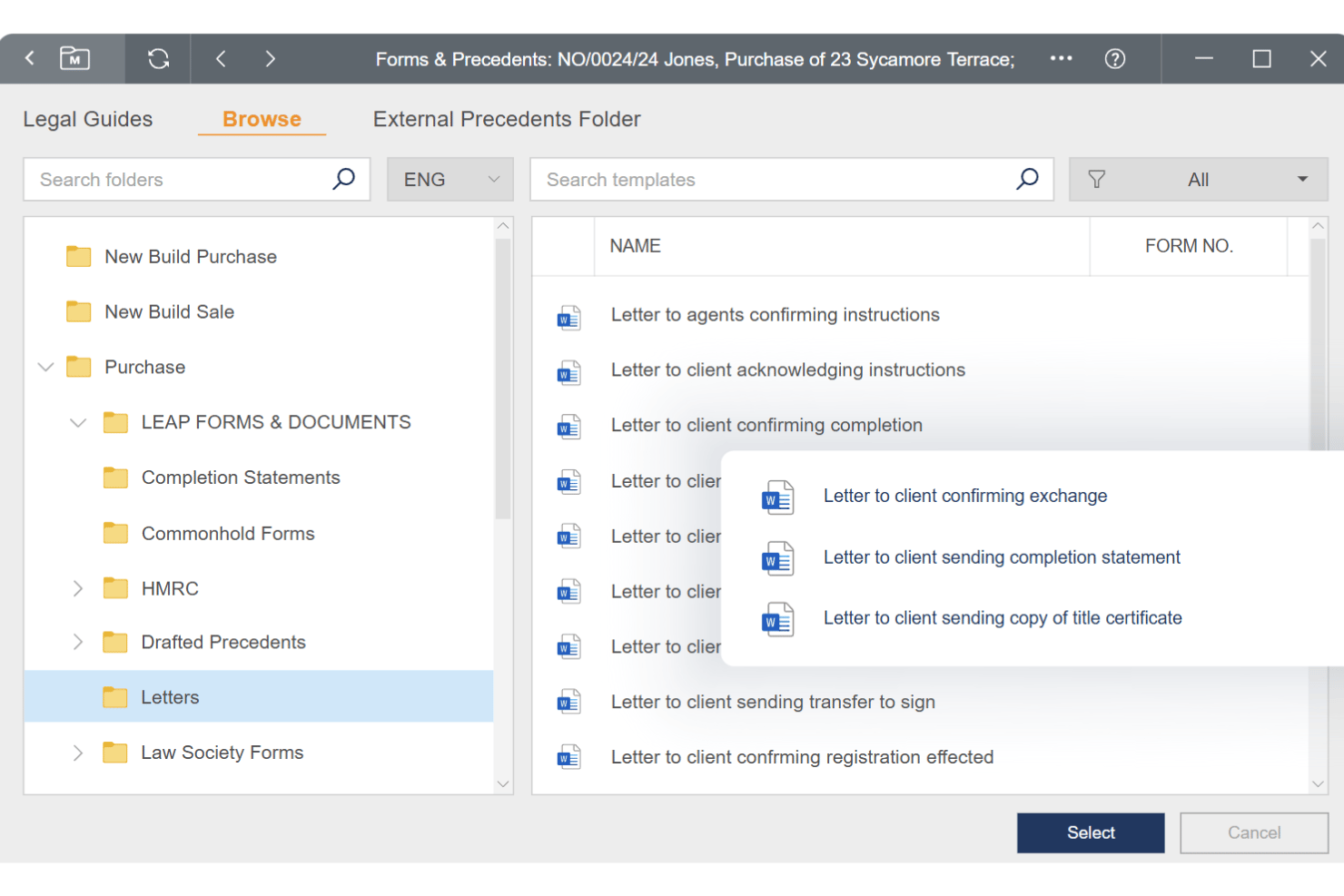This screenshot has width=1344, height=896.
Task: Select 'Letter to agents confirming instructions'
Action: [775, 315]
